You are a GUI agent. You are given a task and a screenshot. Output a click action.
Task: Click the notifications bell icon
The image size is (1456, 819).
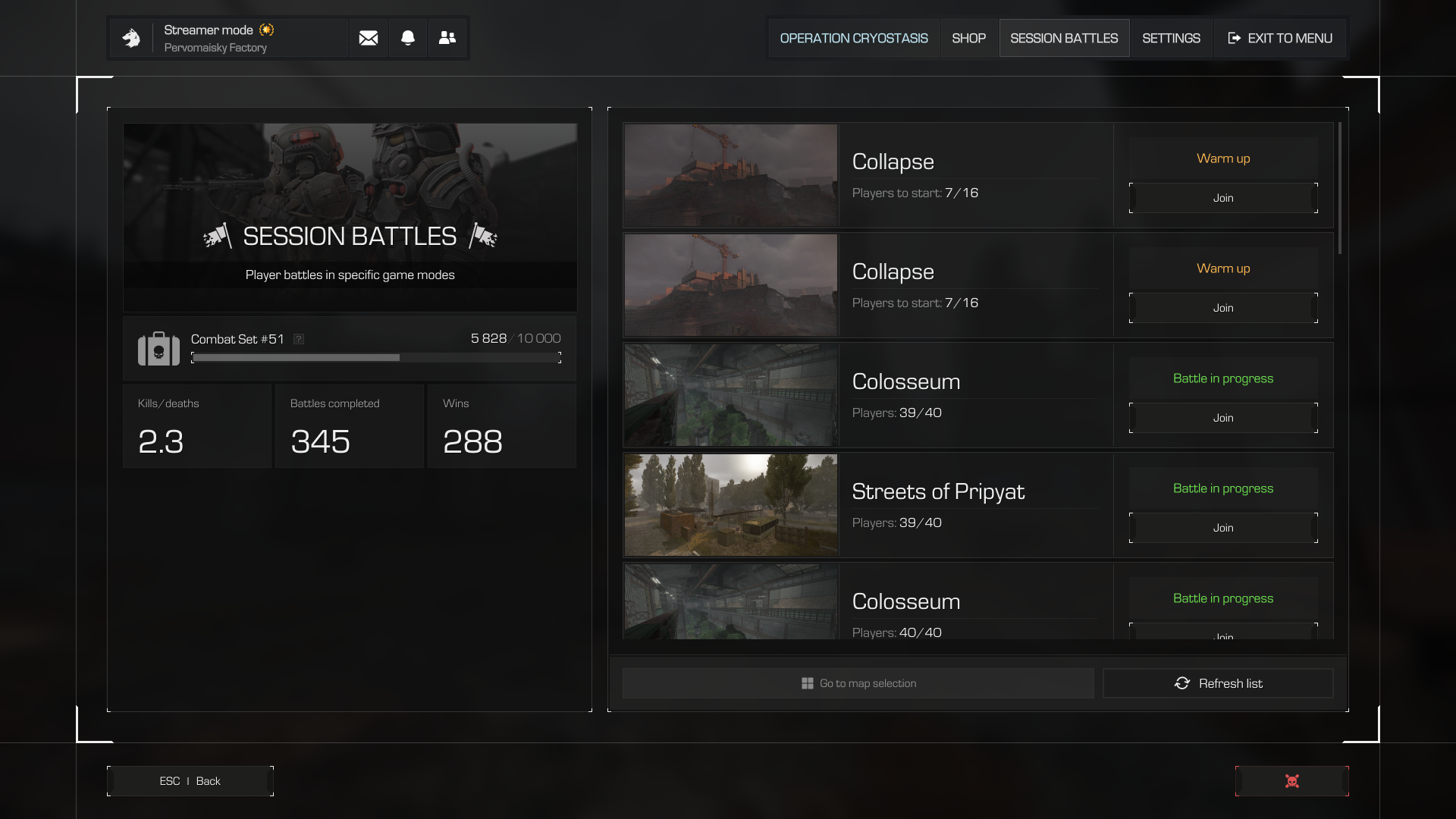pos(408,38)
